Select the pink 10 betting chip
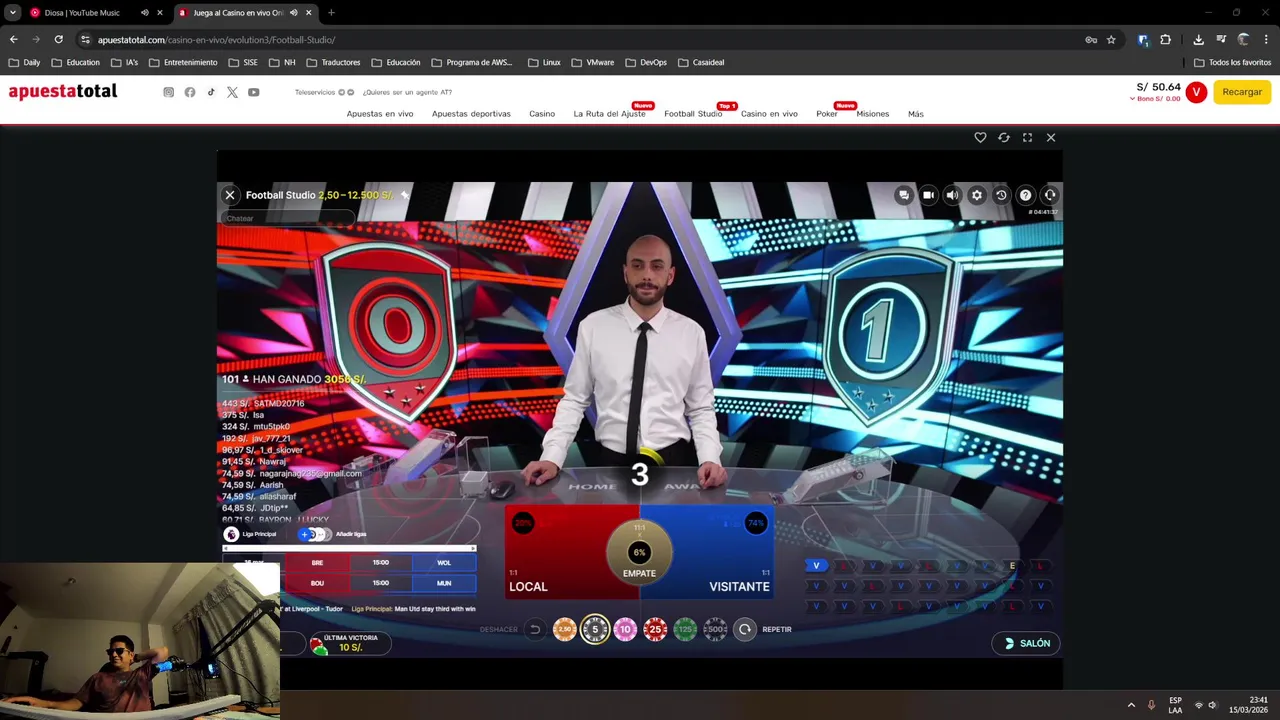 point(625,629)
